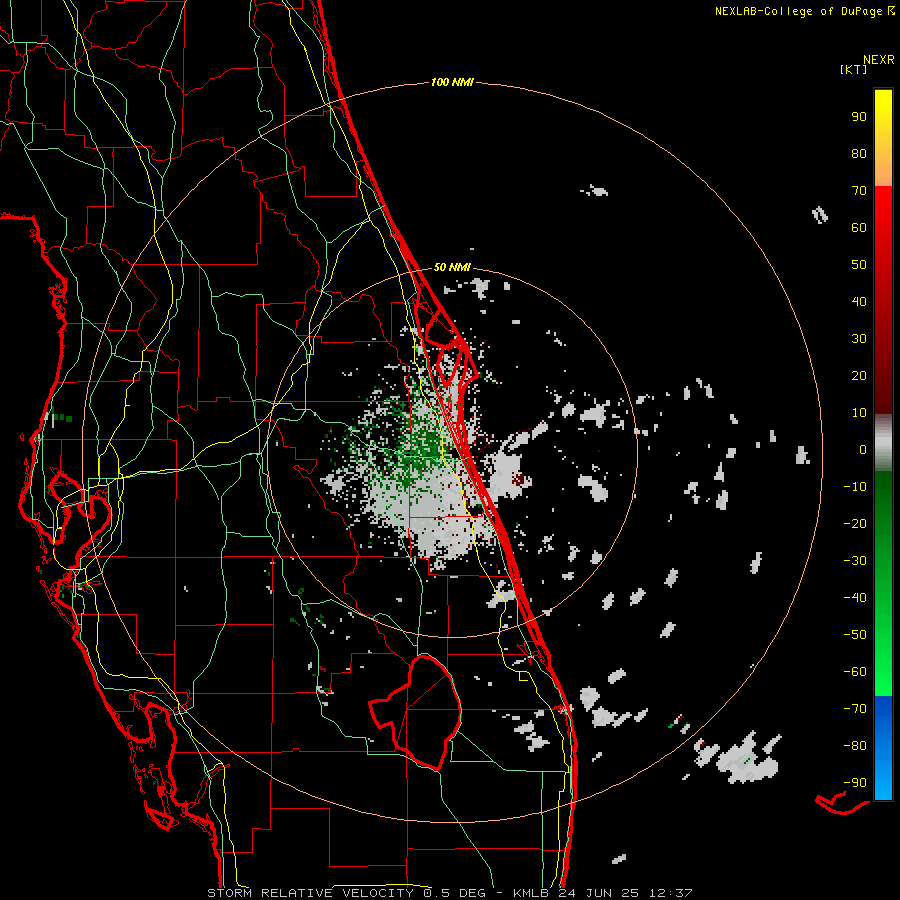Click the 60 value on velocity scale
This screenshot has height=900, width=900.
859,228
